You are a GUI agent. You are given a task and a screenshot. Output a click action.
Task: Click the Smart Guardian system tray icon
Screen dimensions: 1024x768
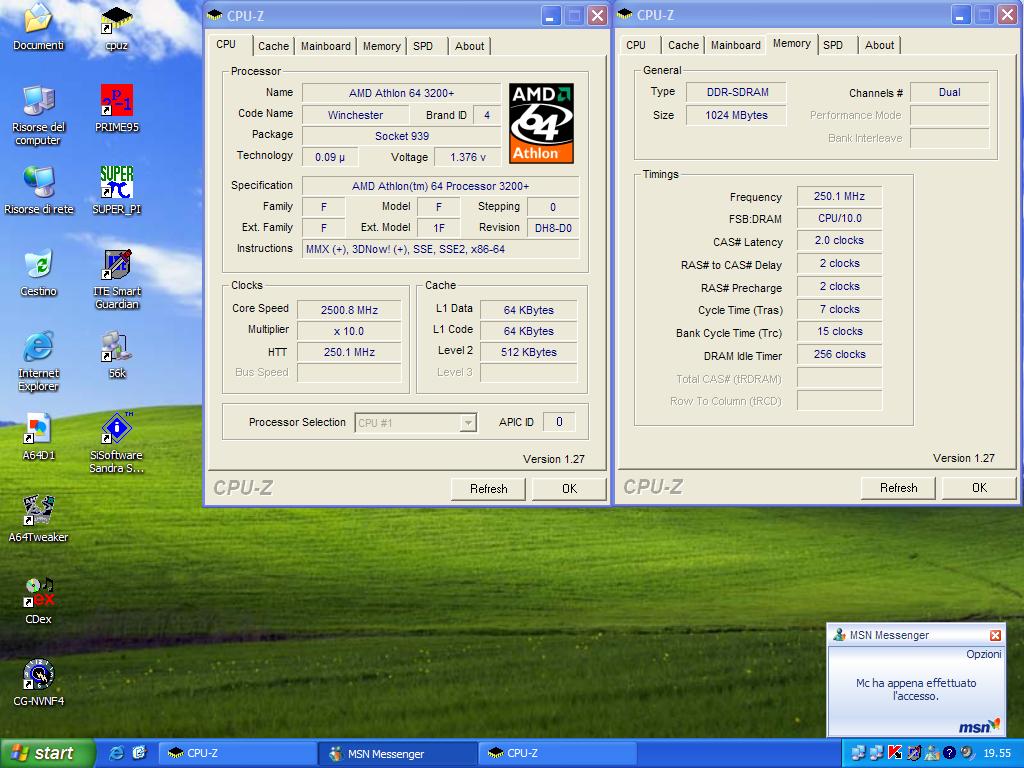[x=913, y=753]
